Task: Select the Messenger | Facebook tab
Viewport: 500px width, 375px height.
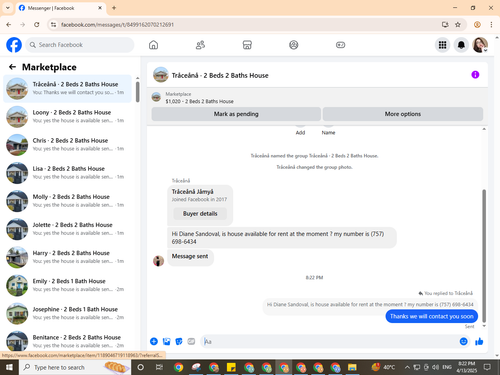Action: pos(61,8)
